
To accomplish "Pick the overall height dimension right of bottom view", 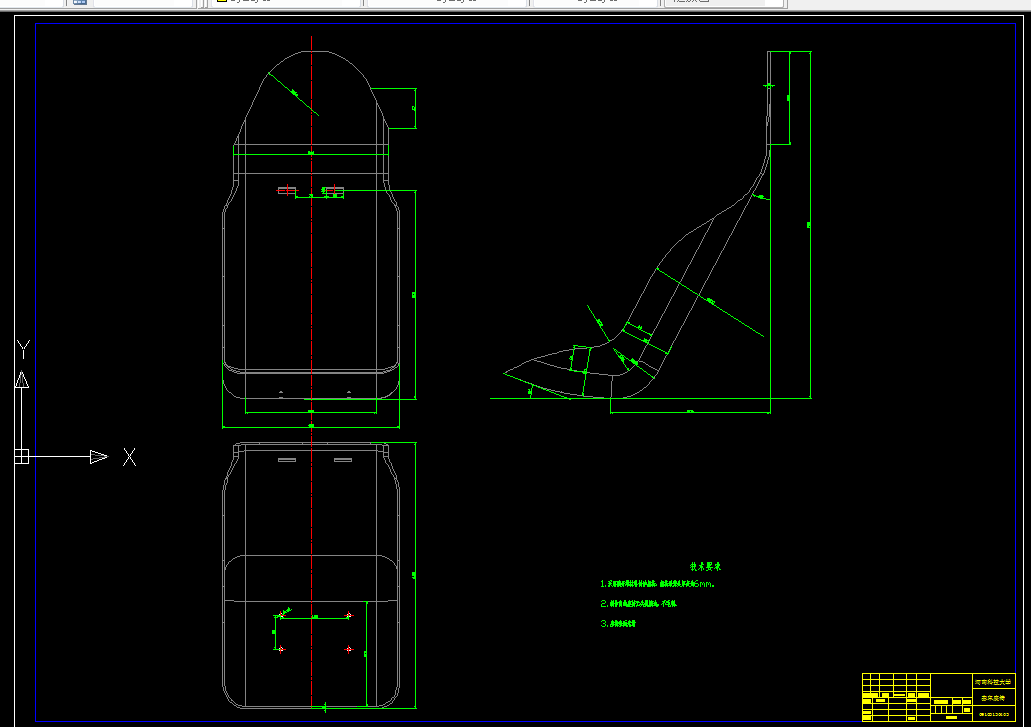I will pos(415,575).
